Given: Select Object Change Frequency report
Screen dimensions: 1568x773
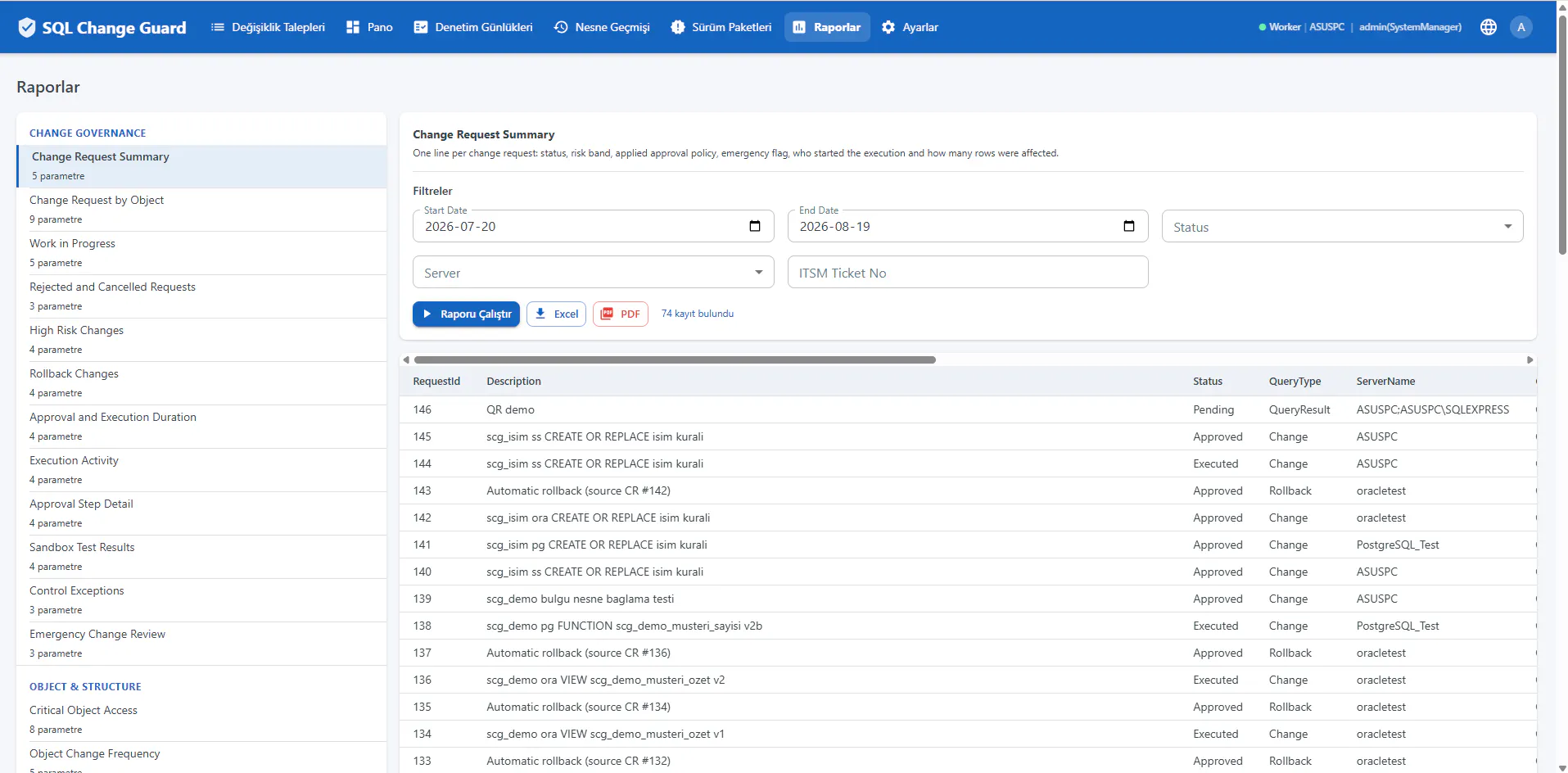Looking at the screenshot, I should [201, 758].
